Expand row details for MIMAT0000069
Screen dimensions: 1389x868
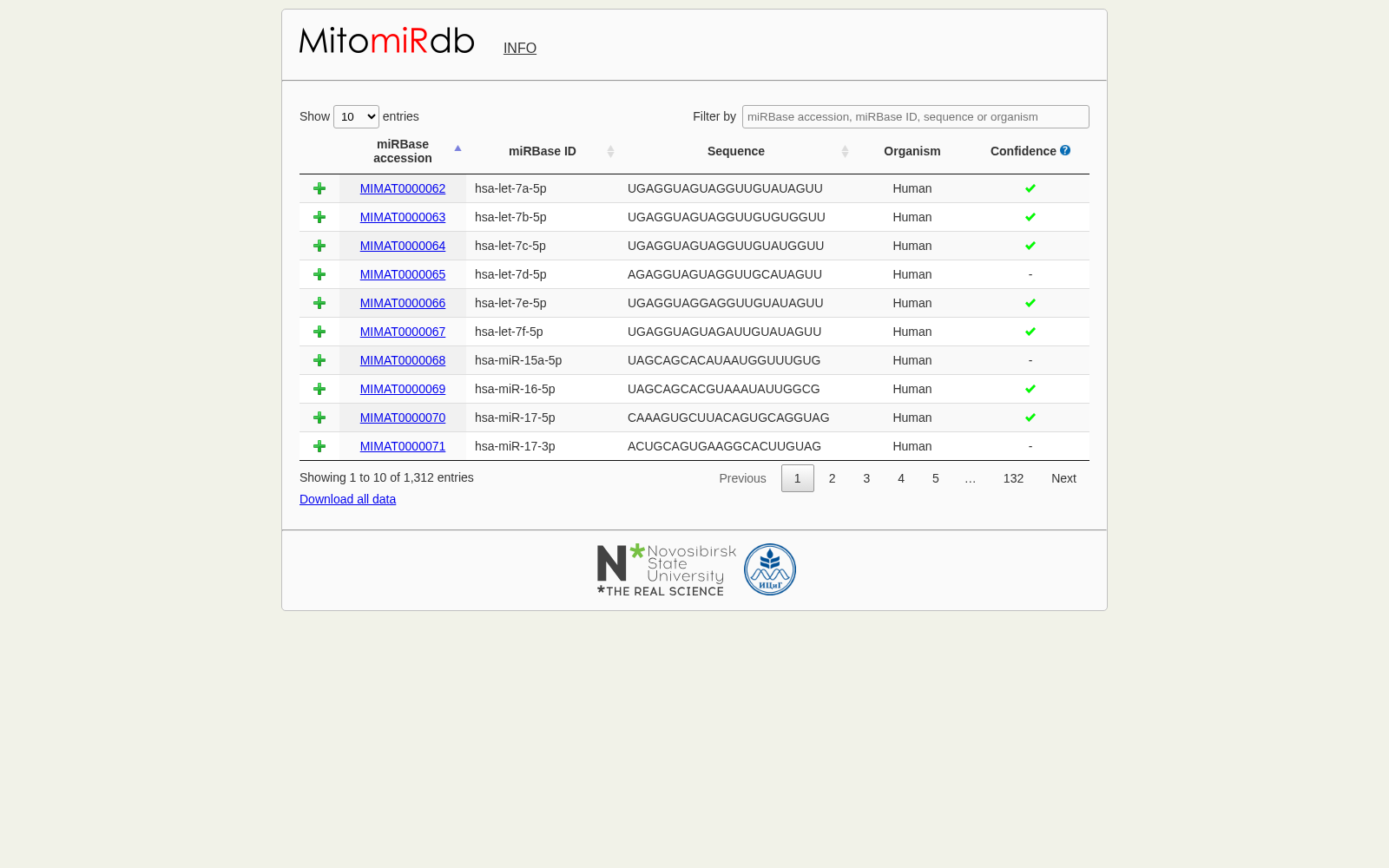(319, 389)
